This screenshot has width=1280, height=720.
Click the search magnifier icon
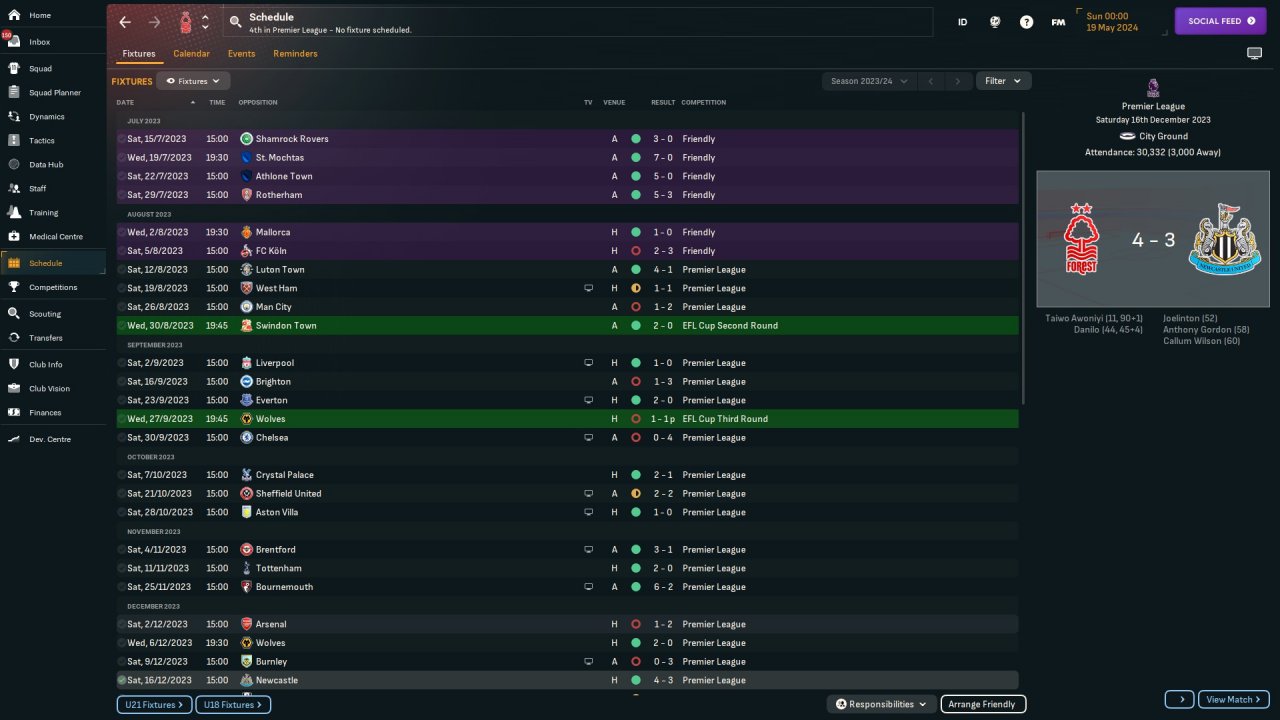[235, 22]
